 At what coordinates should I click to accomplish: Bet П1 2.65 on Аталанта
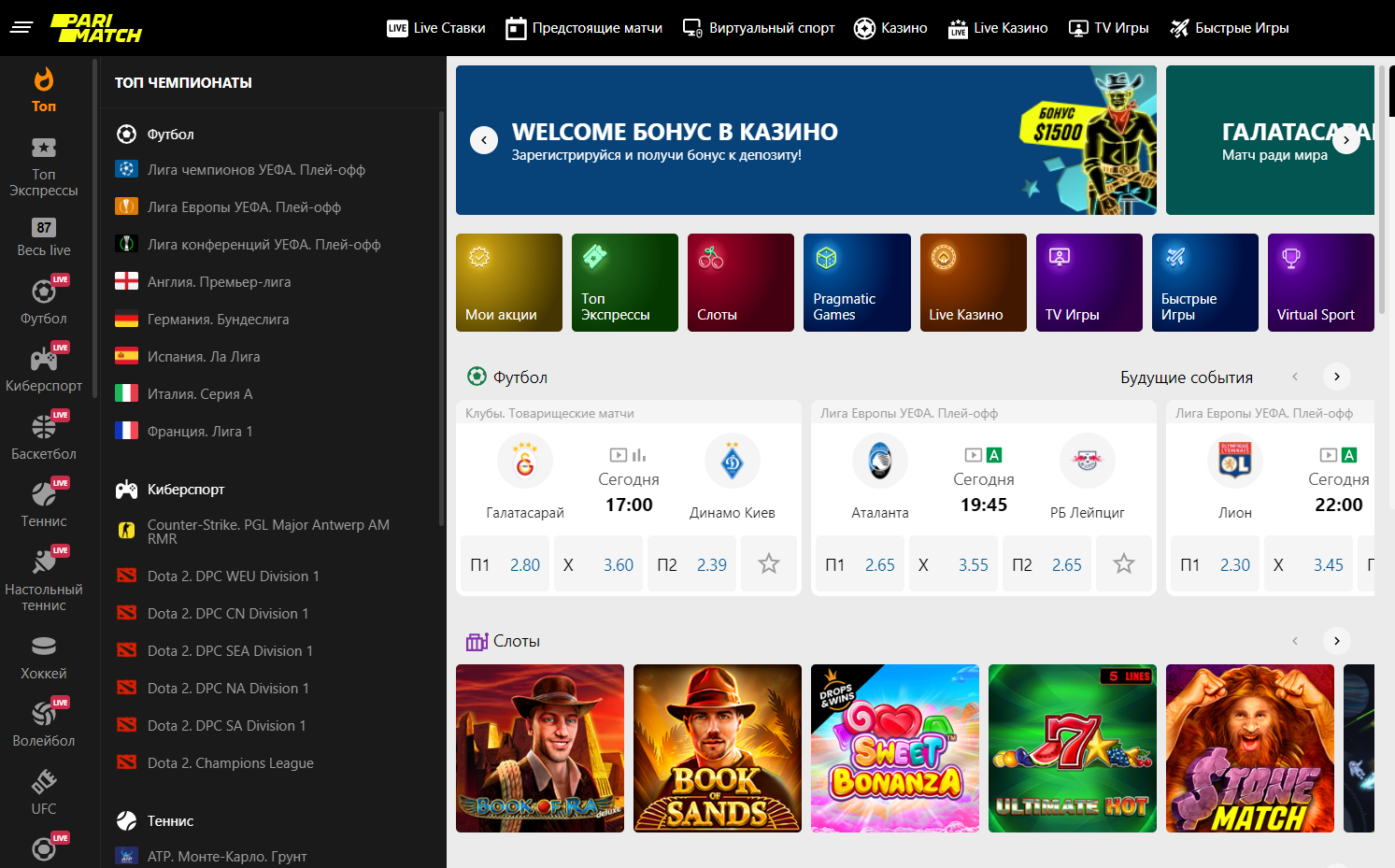click(x=861, y=563)
